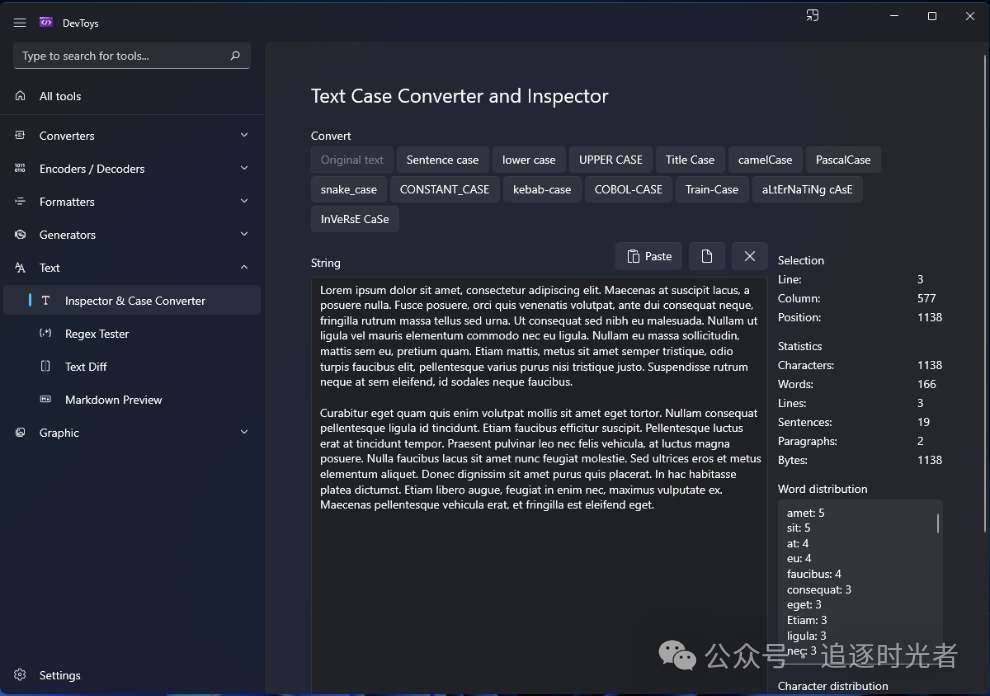Click the Text category icon
This screenshot has width=990, height=696.
tap(20, 268)
